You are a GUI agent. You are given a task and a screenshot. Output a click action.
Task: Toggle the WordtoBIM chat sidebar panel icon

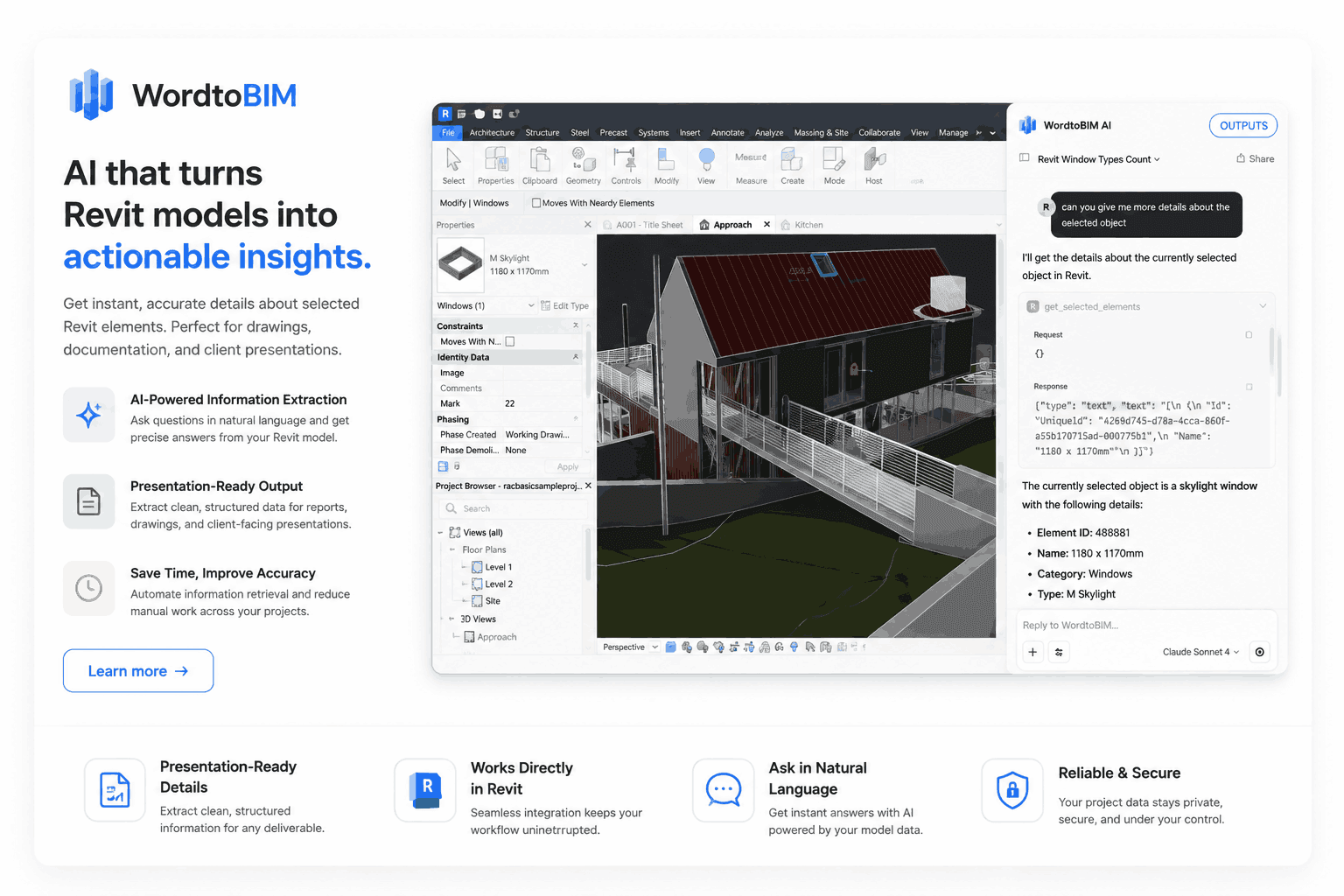1025,158
